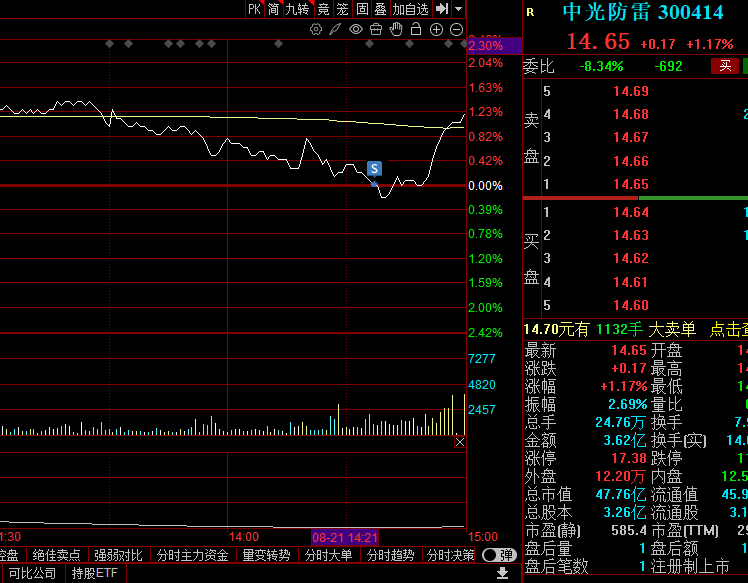The image size is (748, 583).
Task: Open the 分时趋势 tab
Action: coord(390,555)
